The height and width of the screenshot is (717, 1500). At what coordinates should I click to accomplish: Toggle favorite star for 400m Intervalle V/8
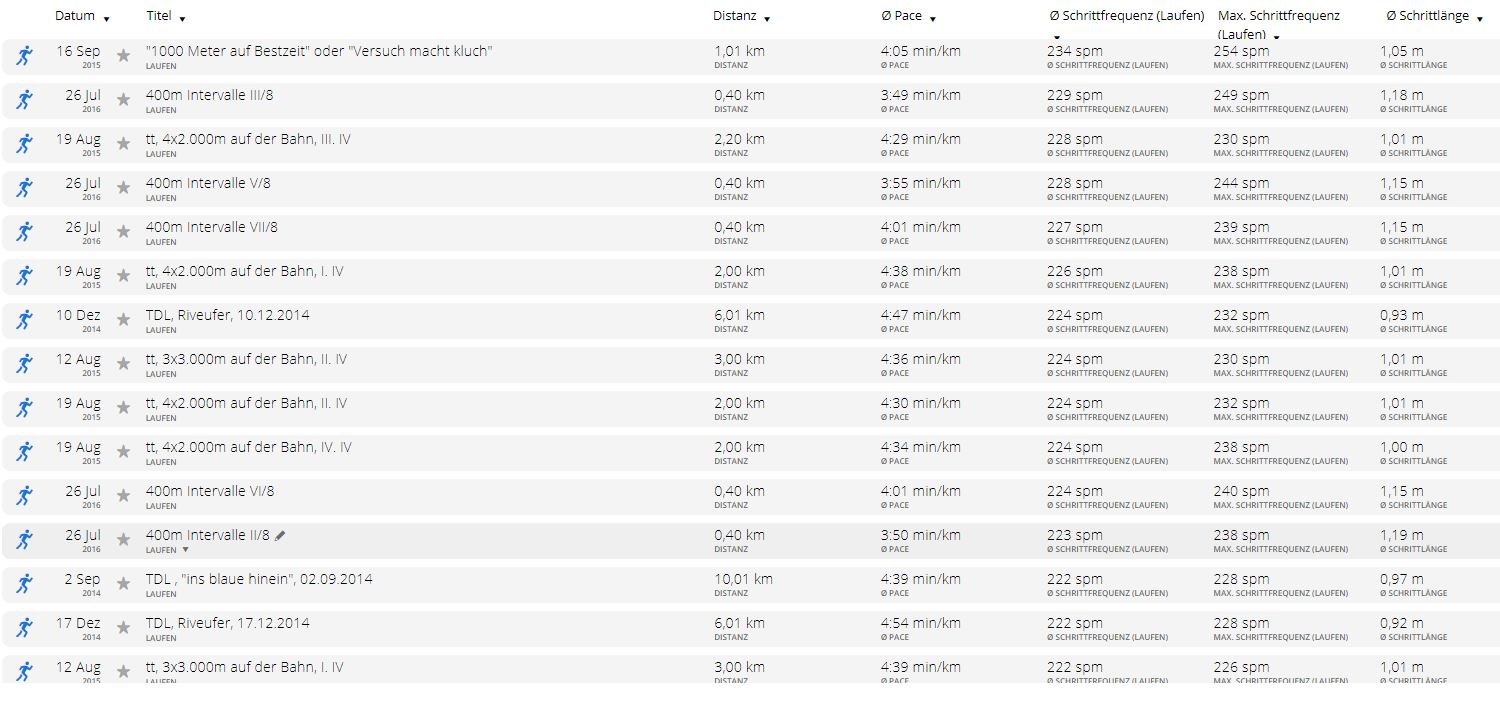coord(123,188)
